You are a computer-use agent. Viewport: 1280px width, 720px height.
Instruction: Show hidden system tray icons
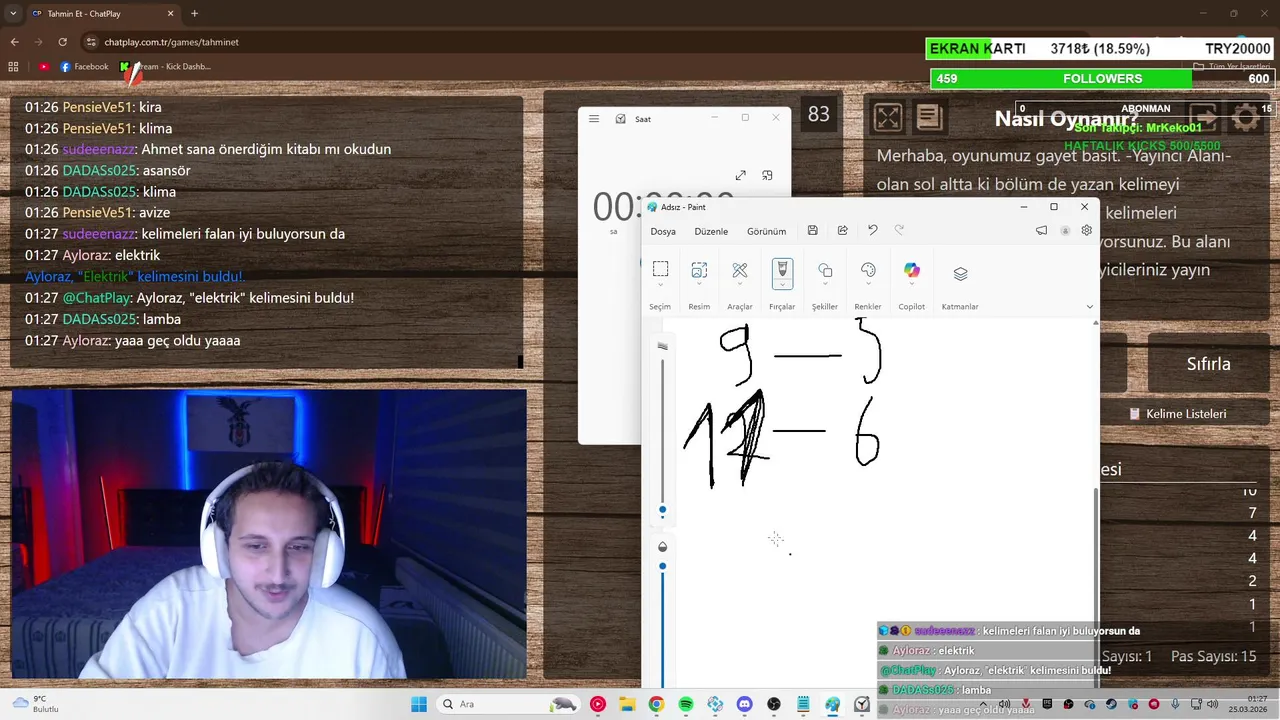click(984, 704)
